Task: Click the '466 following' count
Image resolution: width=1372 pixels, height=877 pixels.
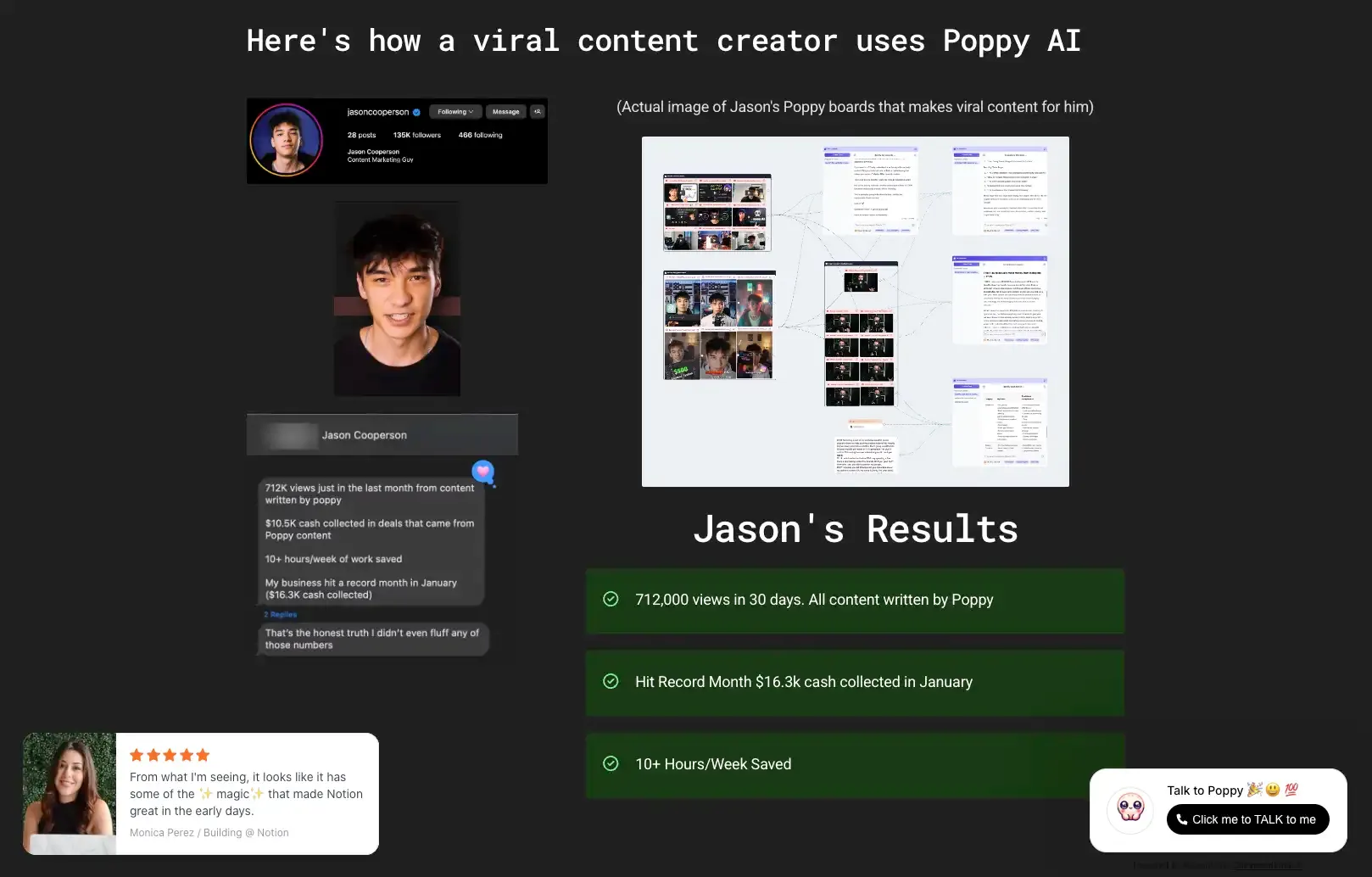Action: pyautogui.click(x=480, y=135)
